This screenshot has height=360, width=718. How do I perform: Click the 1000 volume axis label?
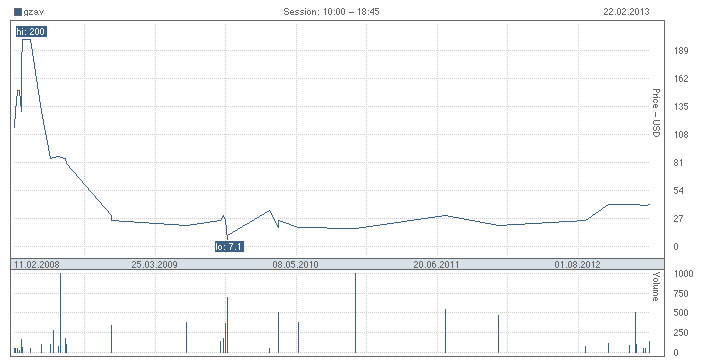[x=683, y=274]
